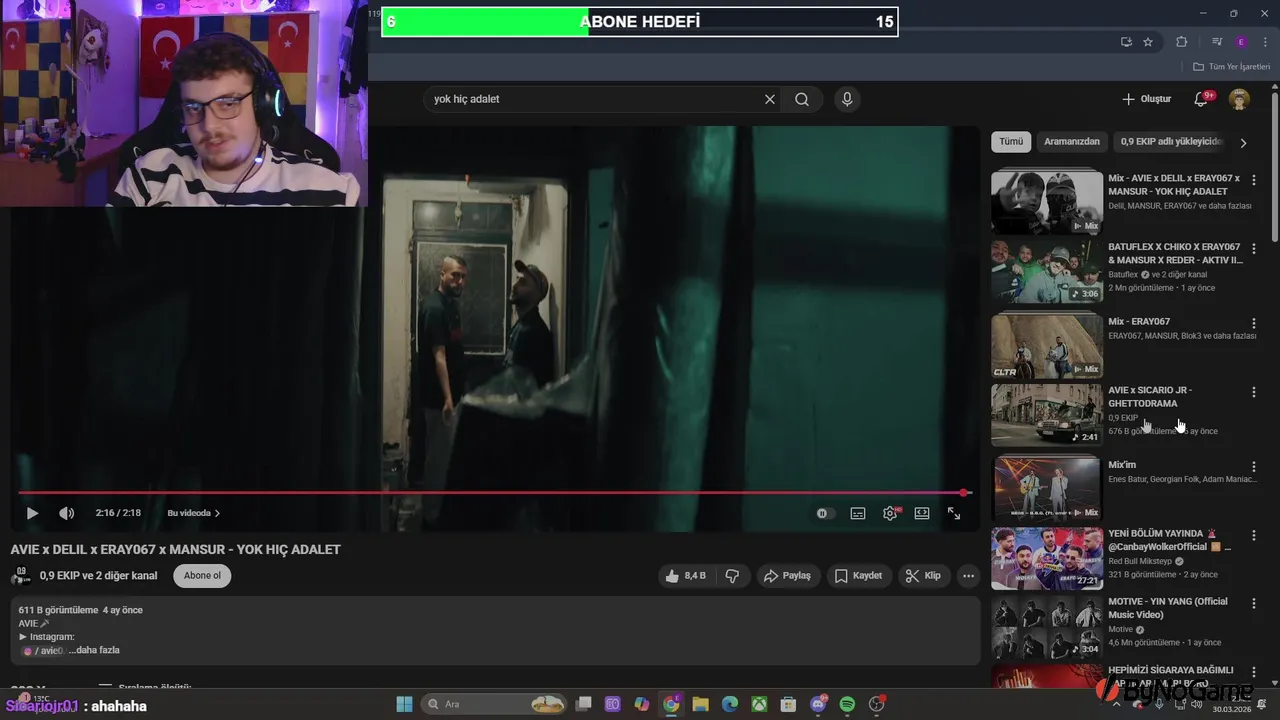Viewport: 1280px width, 720px height.
Task: Open the YouTube account avatar menu
Action: (x=1239, y=99)
